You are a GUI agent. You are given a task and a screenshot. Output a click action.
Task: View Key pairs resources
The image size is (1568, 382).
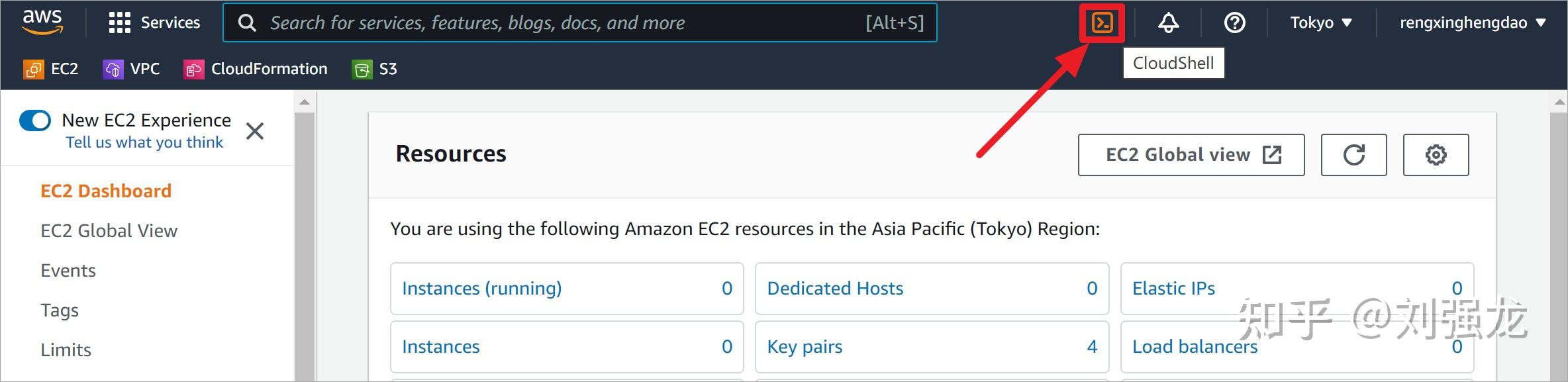click(x=804, y=346)
